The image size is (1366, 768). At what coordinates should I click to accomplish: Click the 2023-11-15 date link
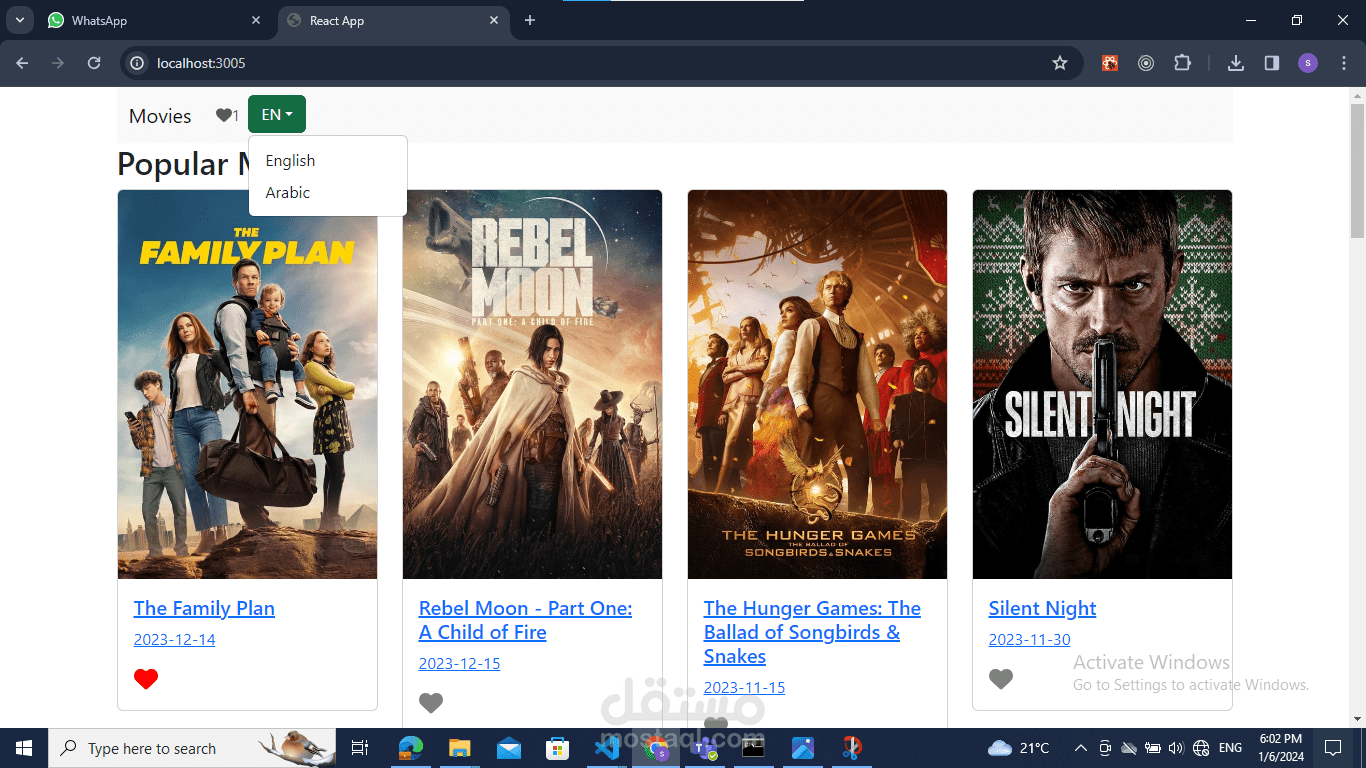pyautogui.click(x=744, y=688)
